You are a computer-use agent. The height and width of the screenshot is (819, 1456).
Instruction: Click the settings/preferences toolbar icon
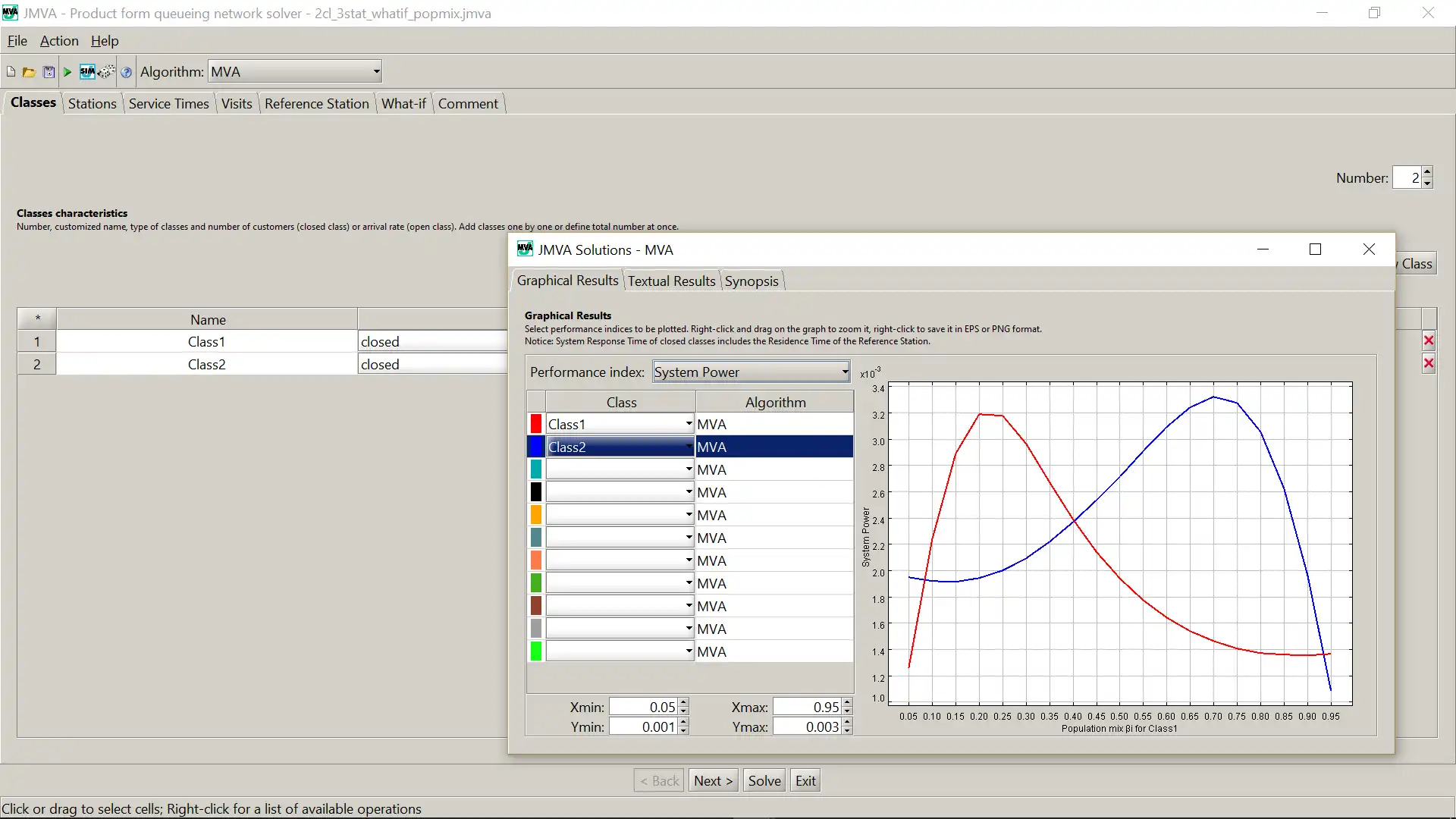tap(107, 71)
